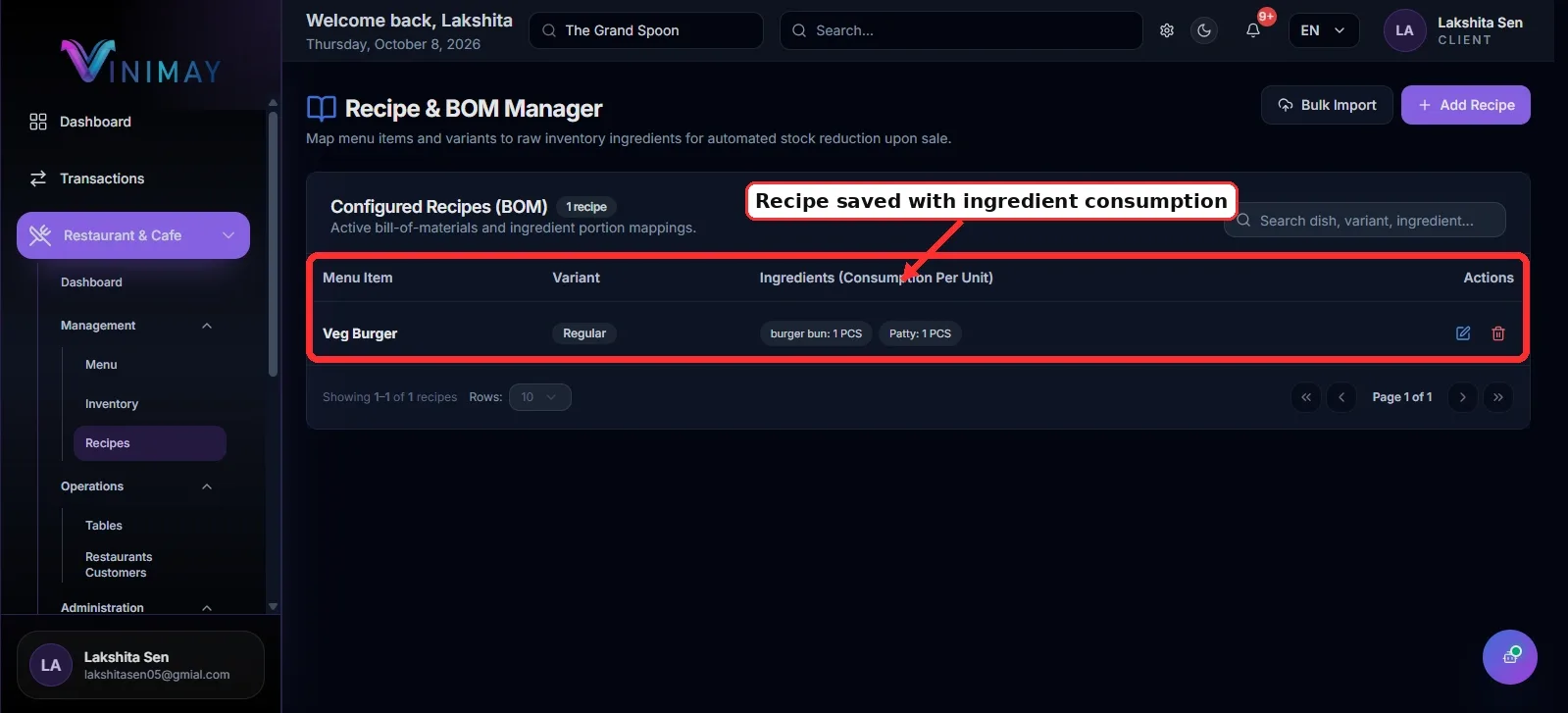
Task: Edit the Veg Burger recipe
Action: tap(1463, 333)
